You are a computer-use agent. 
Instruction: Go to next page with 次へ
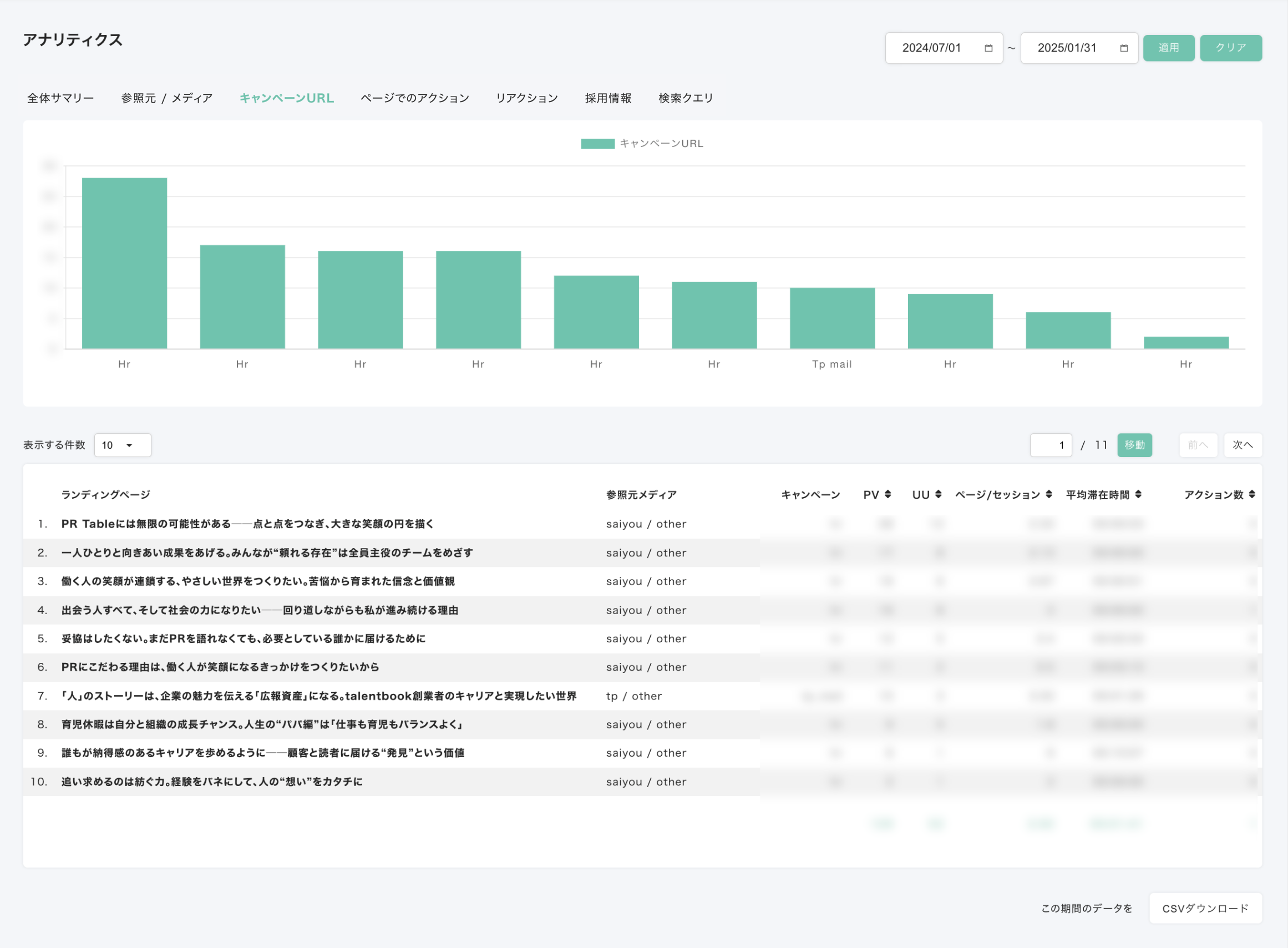1242,445
